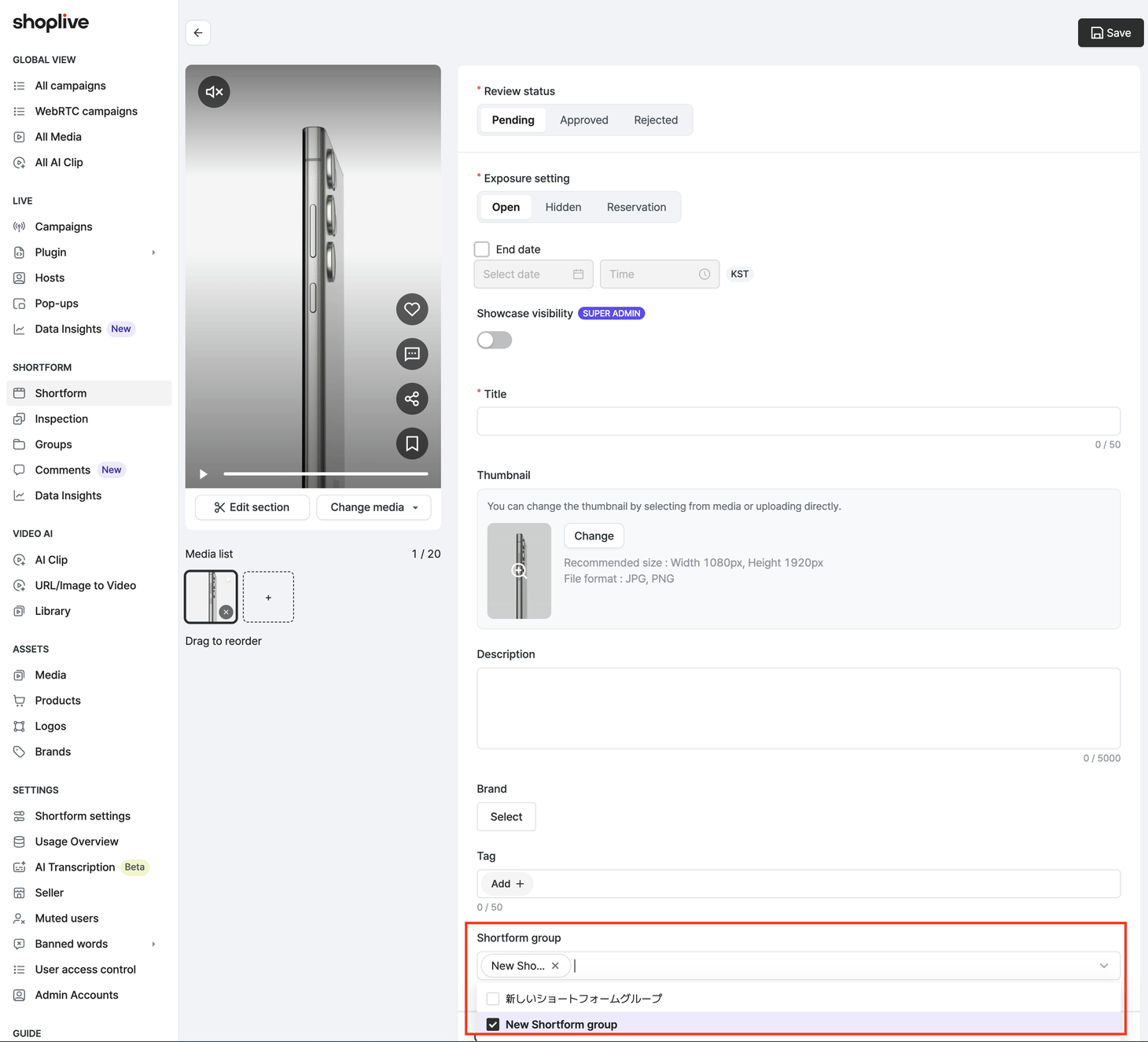The image size is (1148, 1042).
Task: Click the Brand Select button
Action: pyautogui.click(x=506, y=817)
